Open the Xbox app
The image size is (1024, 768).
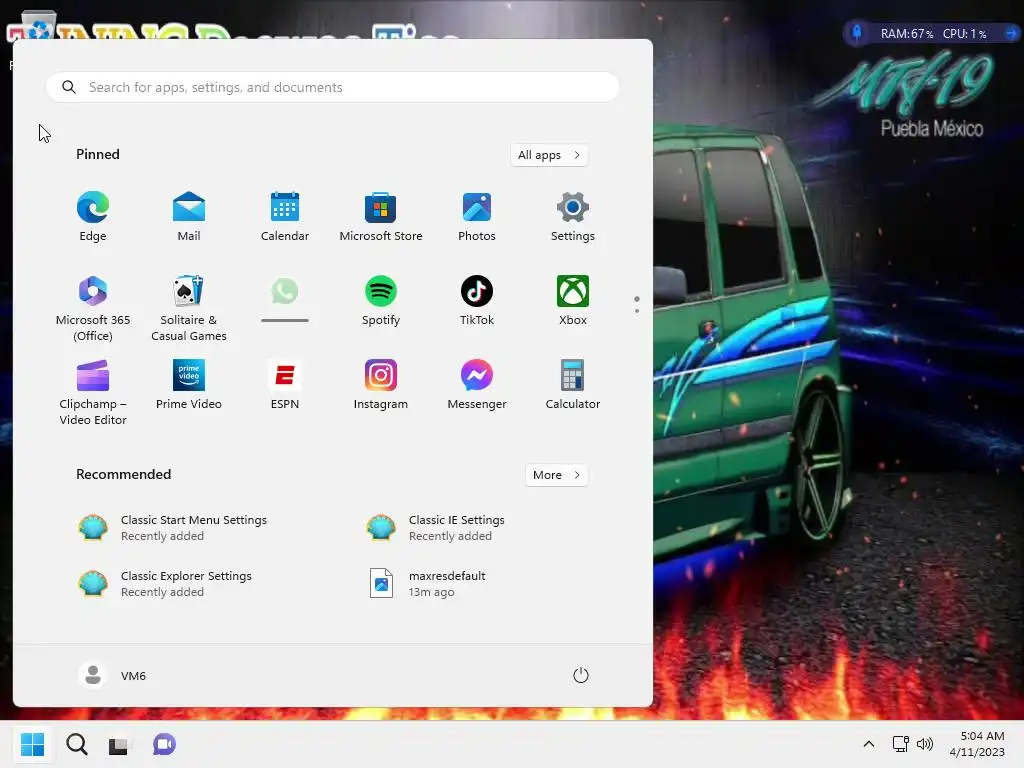tap(573, 301)
